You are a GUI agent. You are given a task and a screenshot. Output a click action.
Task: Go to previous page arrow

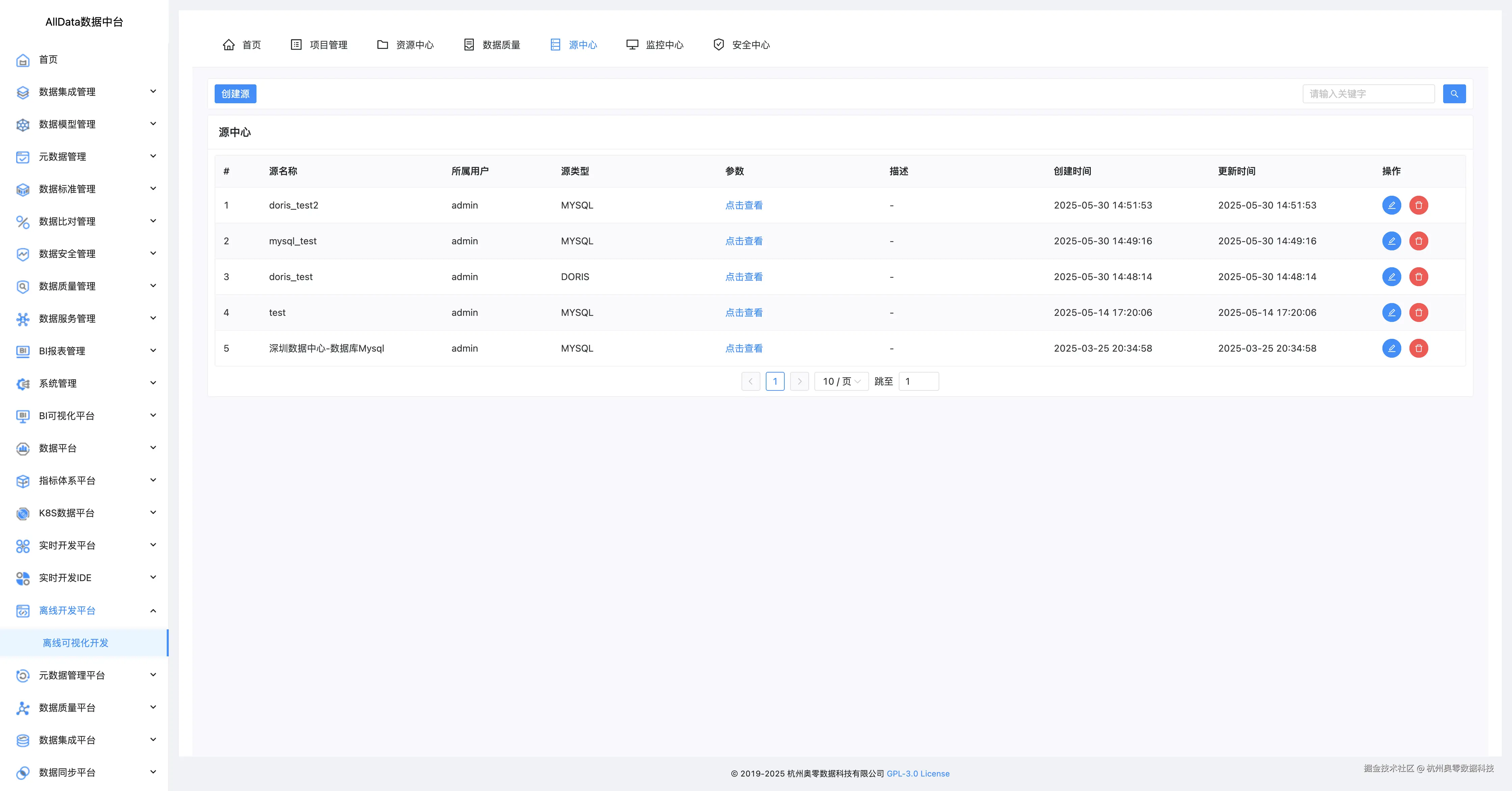coord(750,381)
